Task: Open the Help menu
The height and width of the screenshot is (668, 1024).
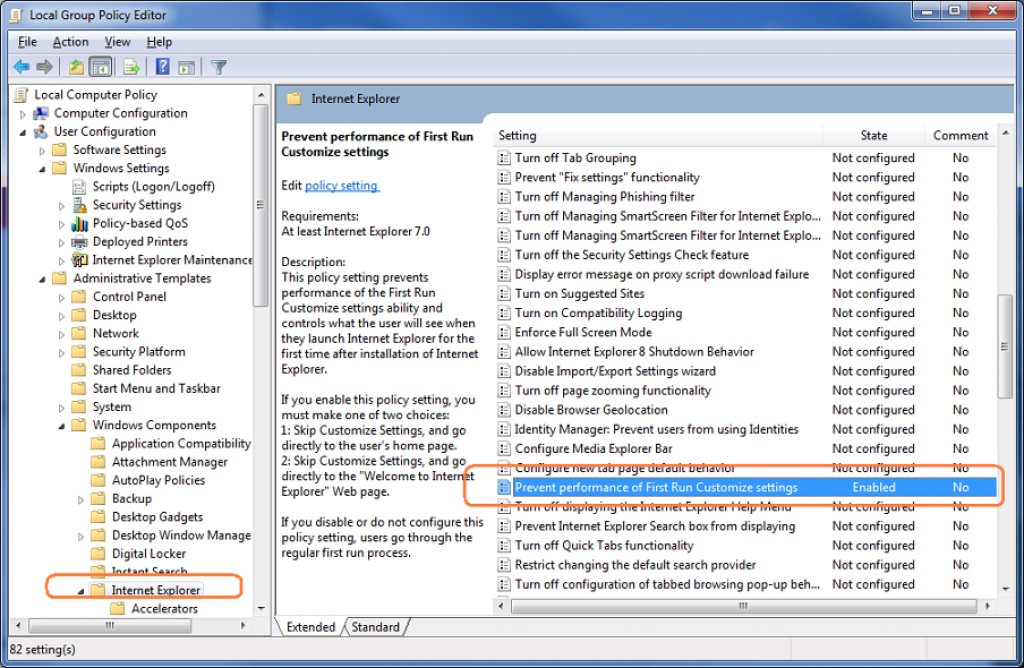Action: [159, 42]
